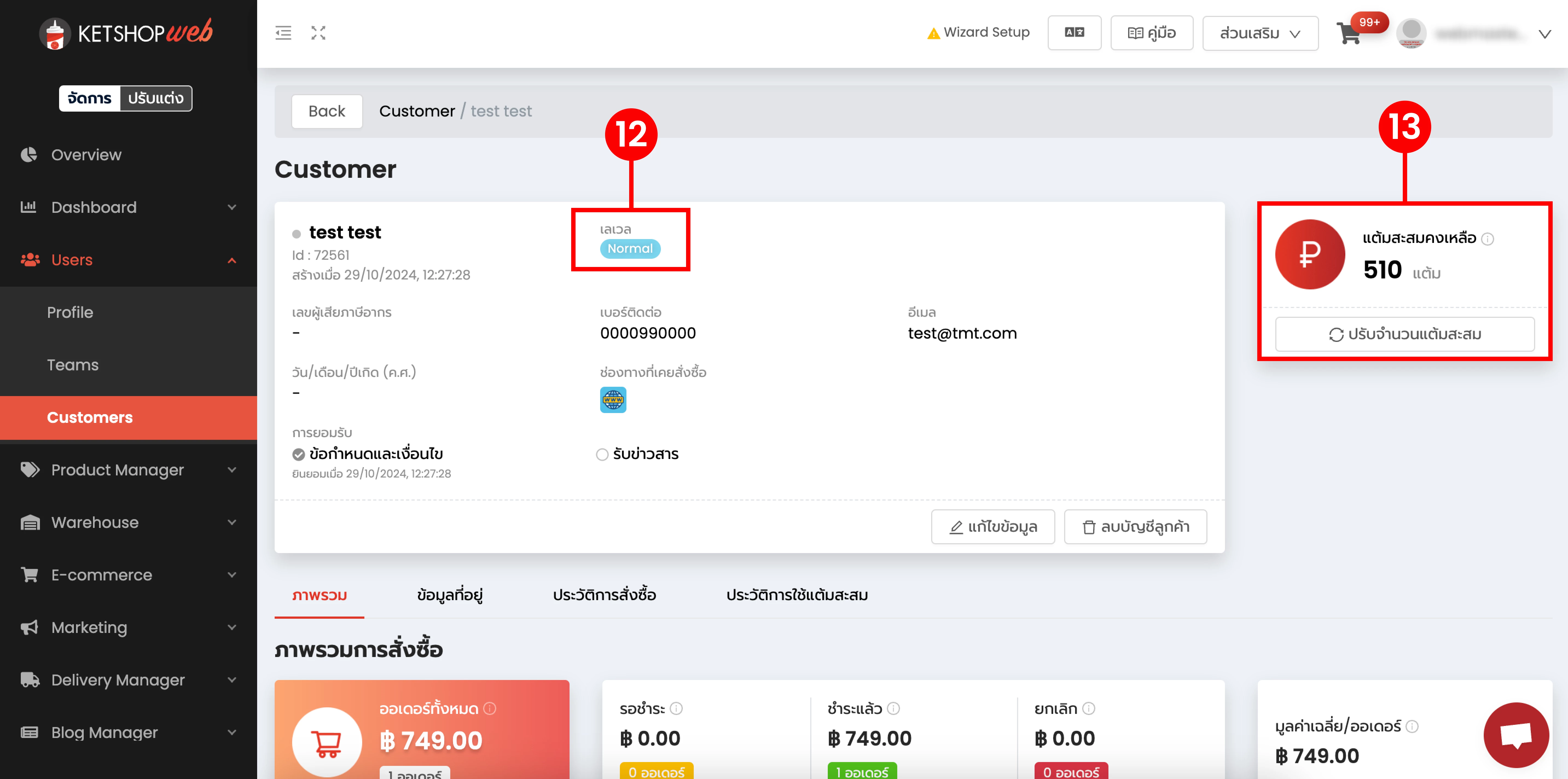Click the Delivery Manager truck icon
Image resolution: width=1568 pixels, height=779 pixels.
tap(30, 680)
